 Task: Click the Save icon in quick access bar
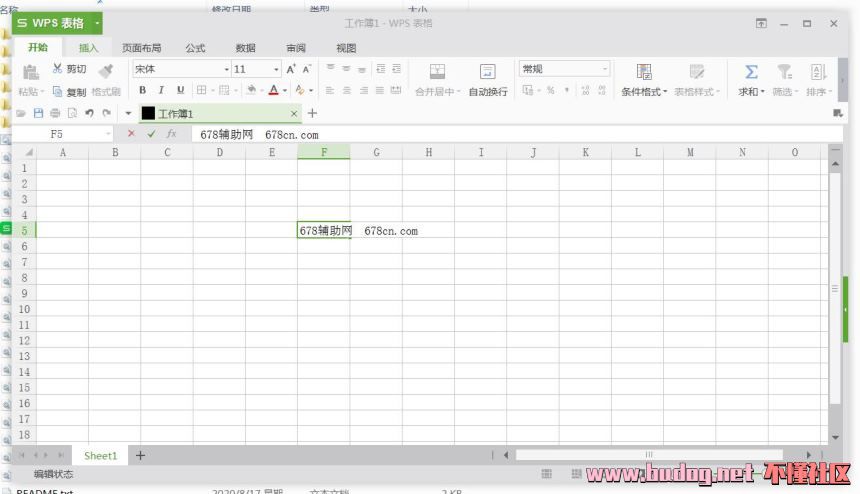[x=39, y=114]
